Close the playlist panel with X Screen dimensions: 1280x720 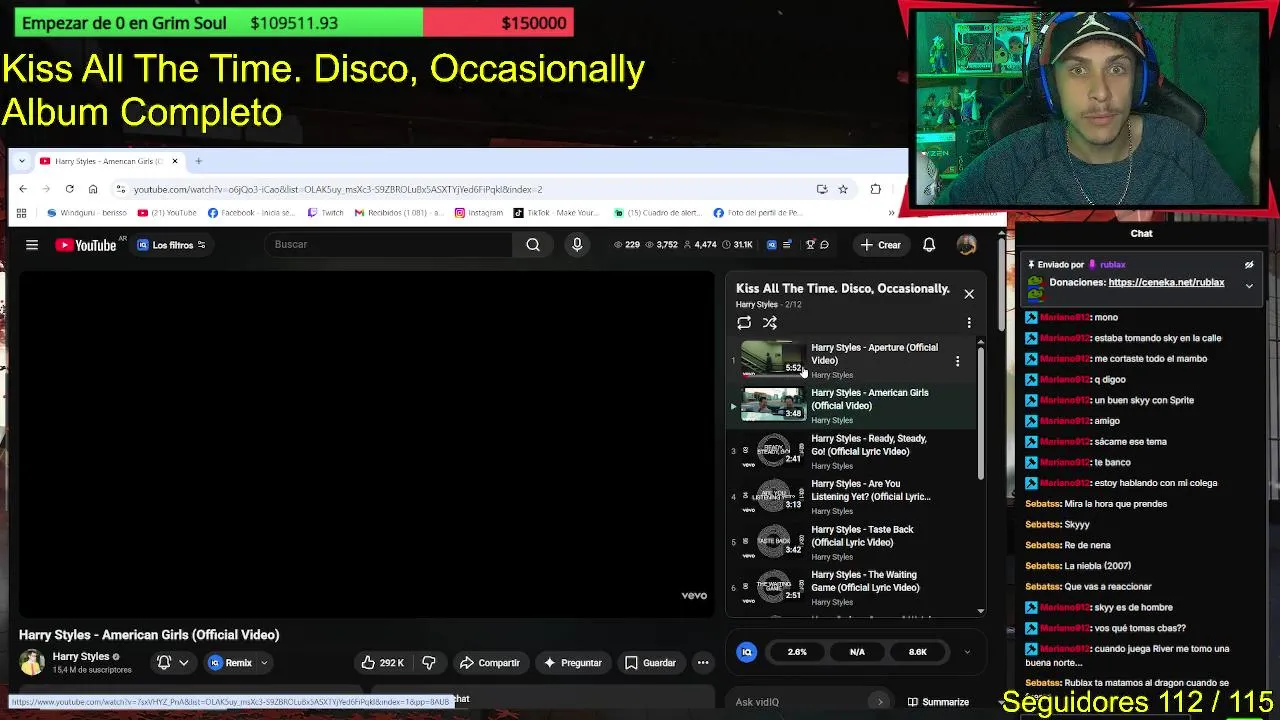tap(969, 294)
